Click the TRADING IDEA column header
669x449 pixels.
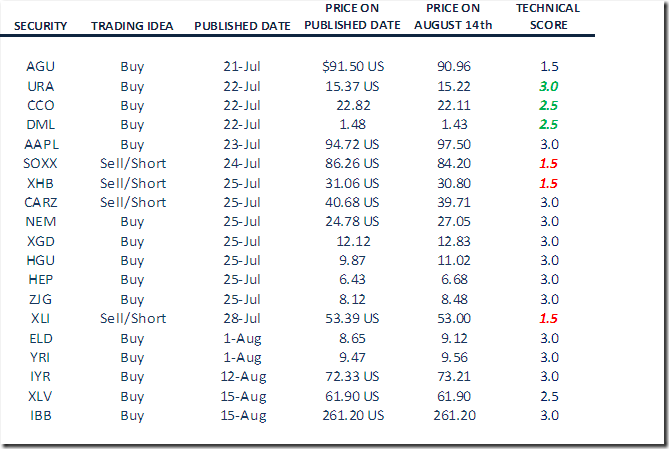point(132,25)
